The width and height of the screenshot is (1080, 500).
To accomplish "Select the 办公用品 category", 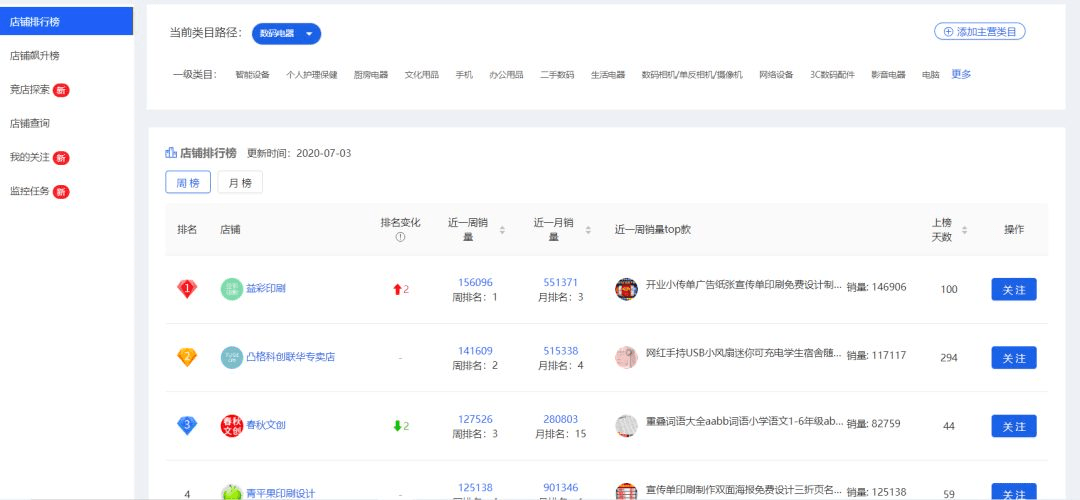I will click(x=506, y=75).
